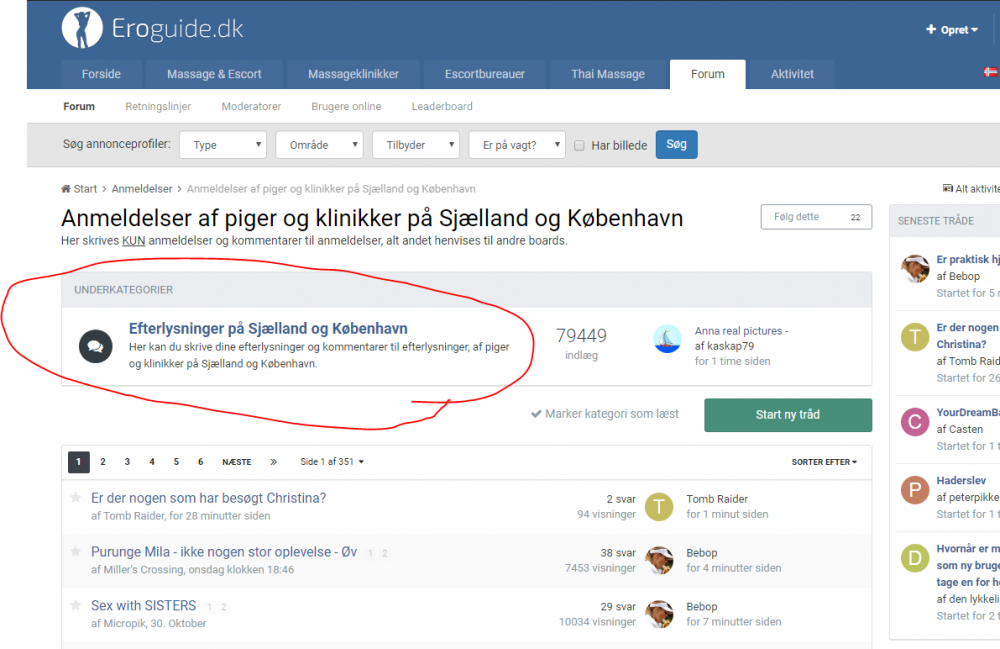Star the thread 'Sex with SISTERS'
The height and width of the screenshot is (649, 1000).
tap(75, 605)
